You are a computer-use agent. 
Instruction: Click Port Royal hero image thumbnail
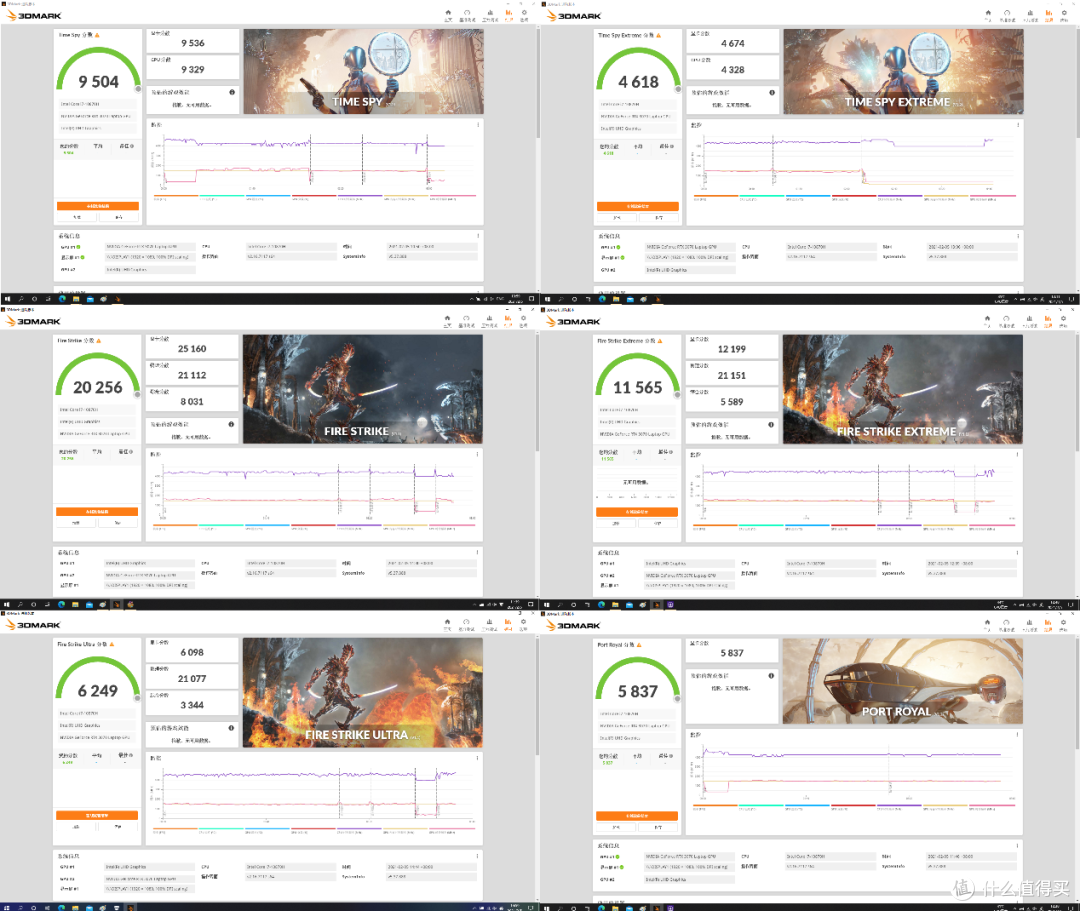pos(902,680)
